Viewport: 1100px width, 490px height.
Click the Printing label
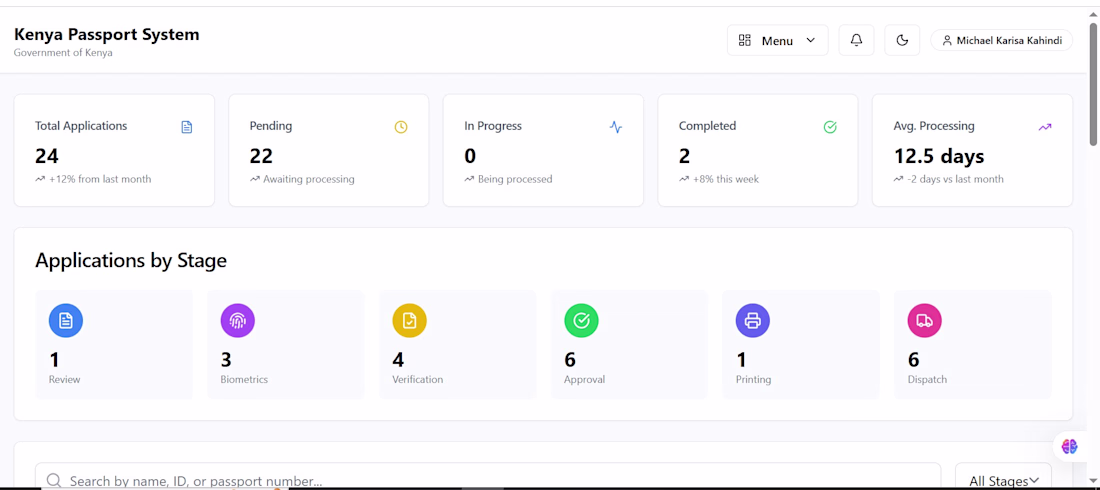(x=753, y=379)
